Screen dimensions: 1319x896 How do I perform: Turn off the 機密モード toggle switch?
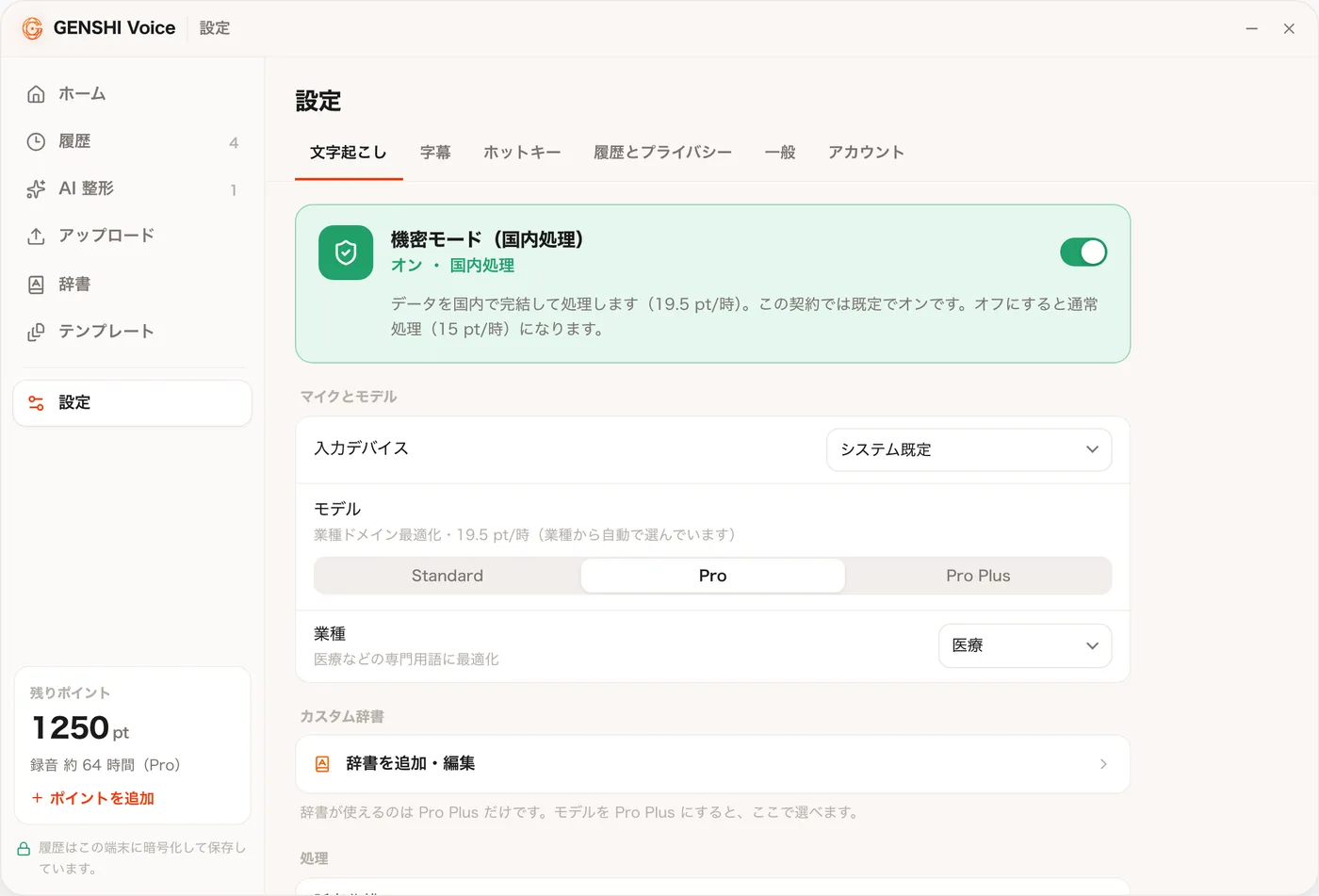point(1083,253)
